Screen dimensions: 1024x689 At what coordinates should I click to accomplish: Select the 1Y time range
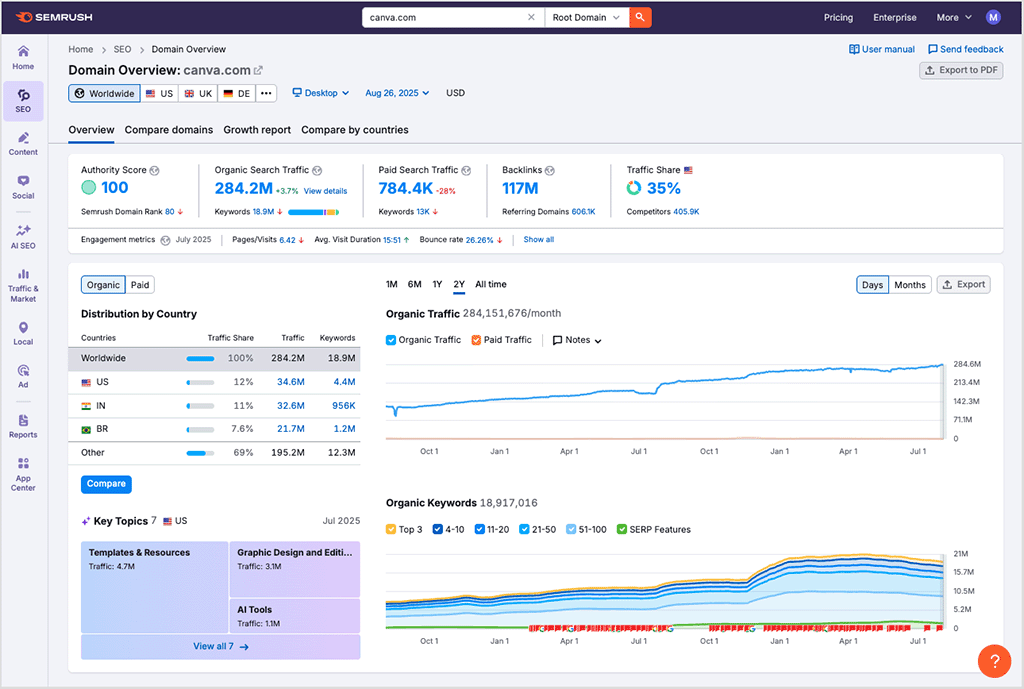coord(437,285)
